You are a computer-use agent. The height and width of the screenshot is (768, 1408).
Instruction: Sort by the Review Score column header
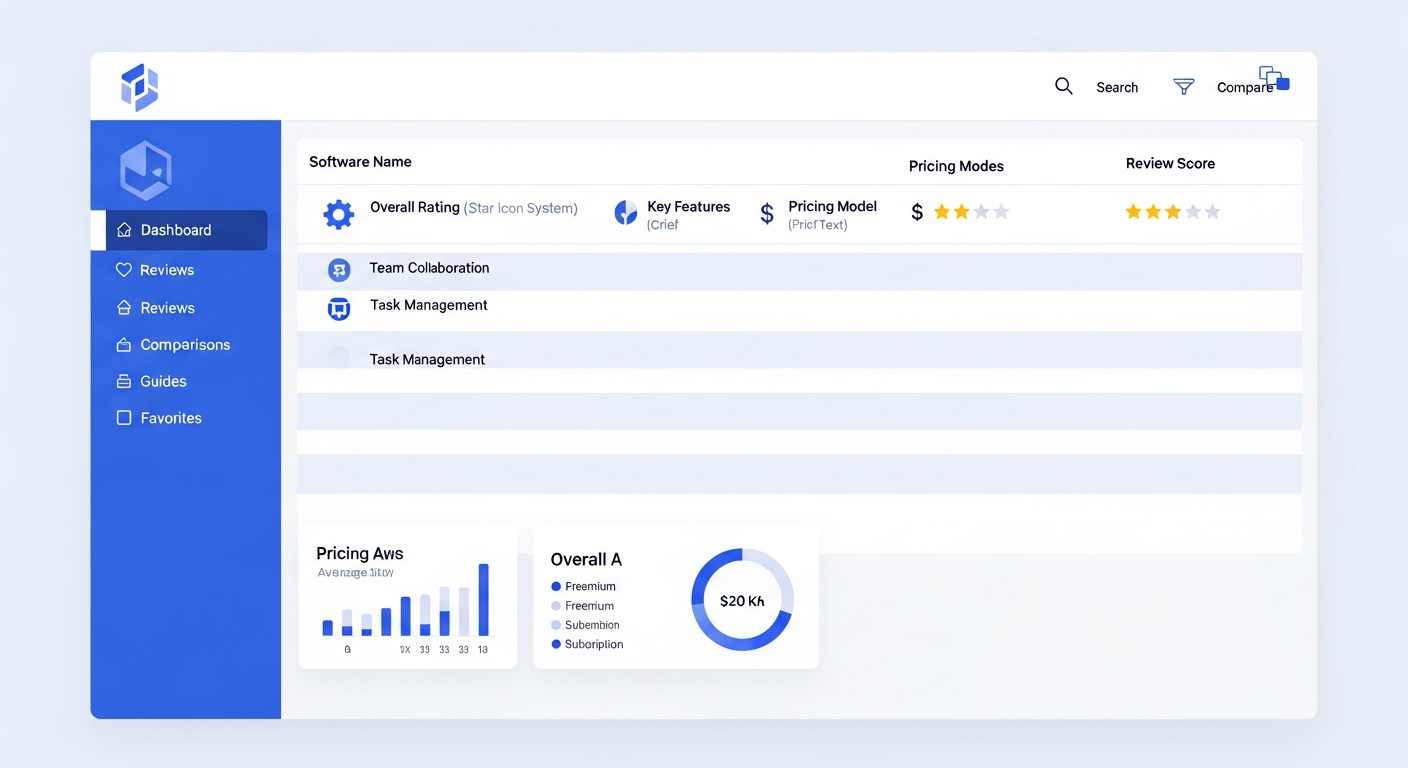pyautogui.click(x=1170, y=164)
